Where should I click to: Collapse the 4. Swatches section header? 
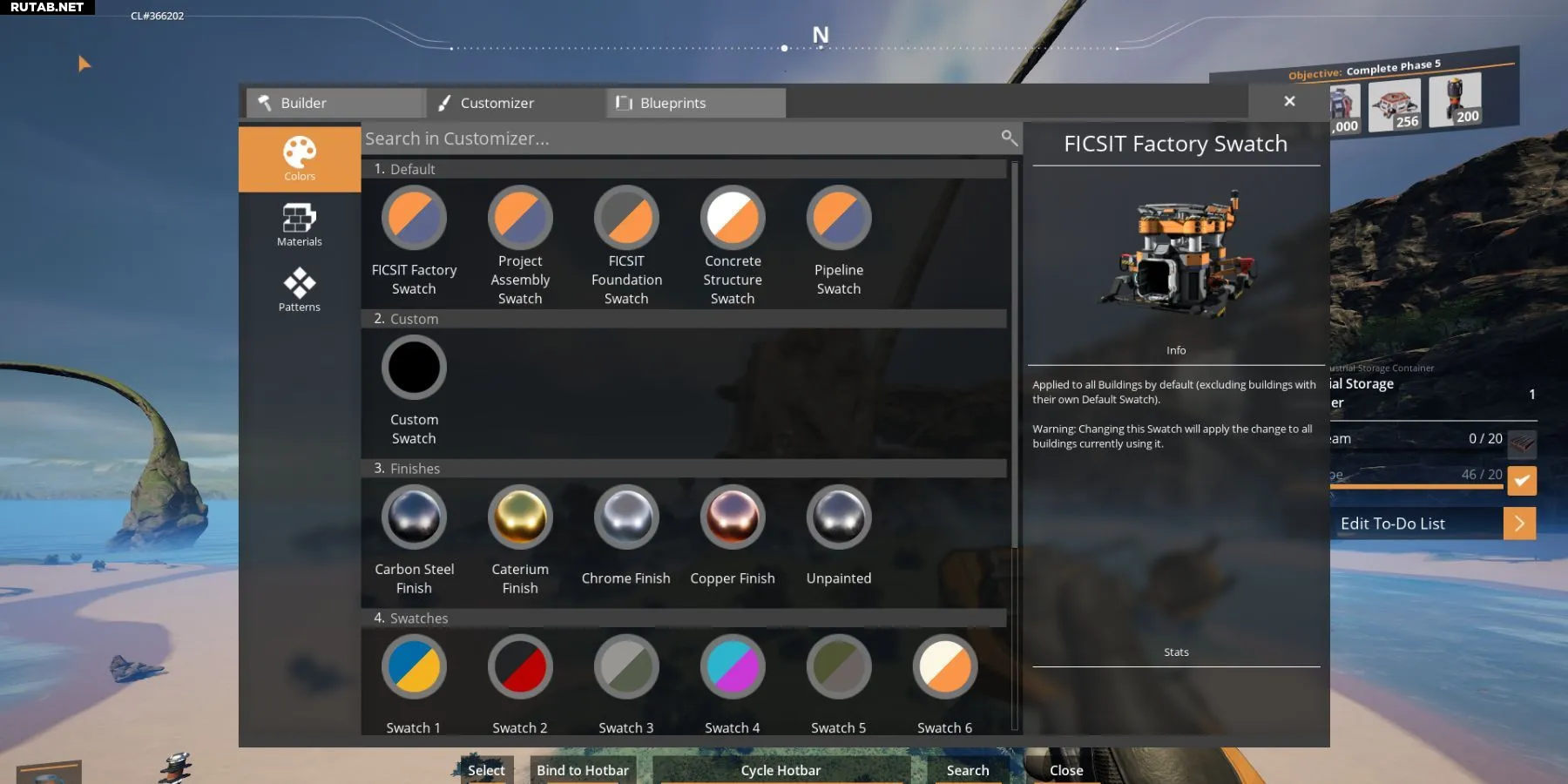click(x=684, y=618)
